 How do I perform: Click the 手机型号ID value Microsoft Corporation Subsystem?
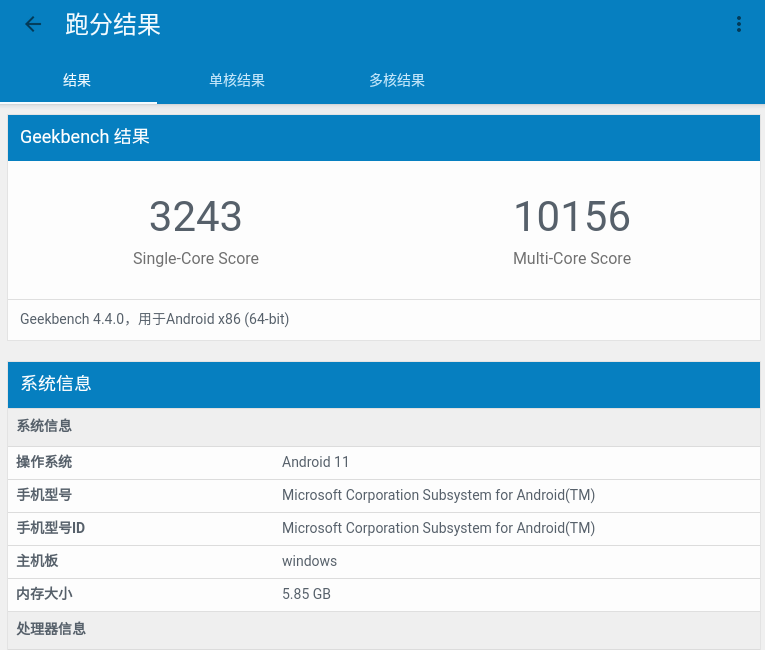438,528
